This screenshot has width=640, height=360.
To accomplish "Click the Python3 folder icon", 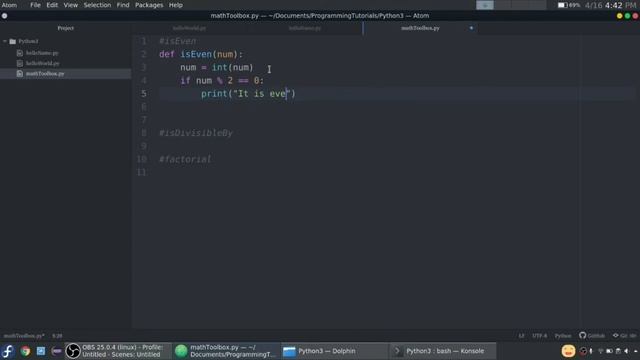I will point(13,41).
